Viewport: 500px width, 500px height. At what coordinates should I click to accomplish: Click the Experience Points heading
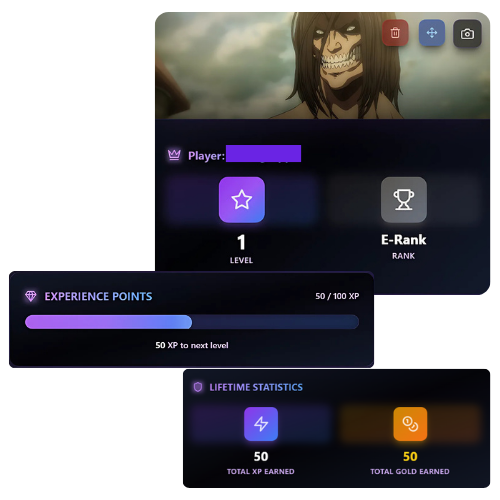click(x=98, y=296)
